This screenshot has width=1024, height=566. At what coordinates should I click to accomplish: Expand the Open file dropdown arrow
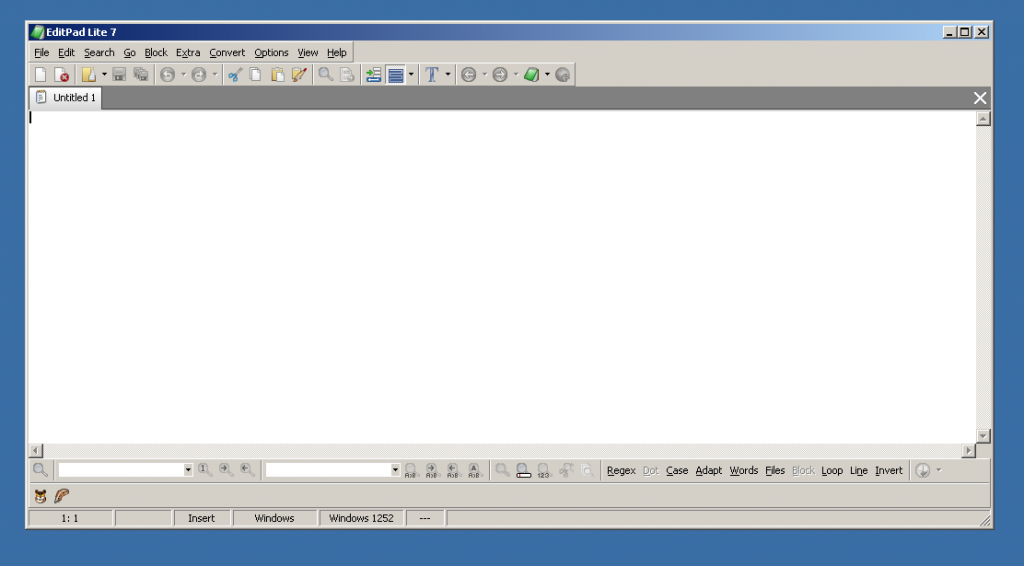tap(104, 74)
